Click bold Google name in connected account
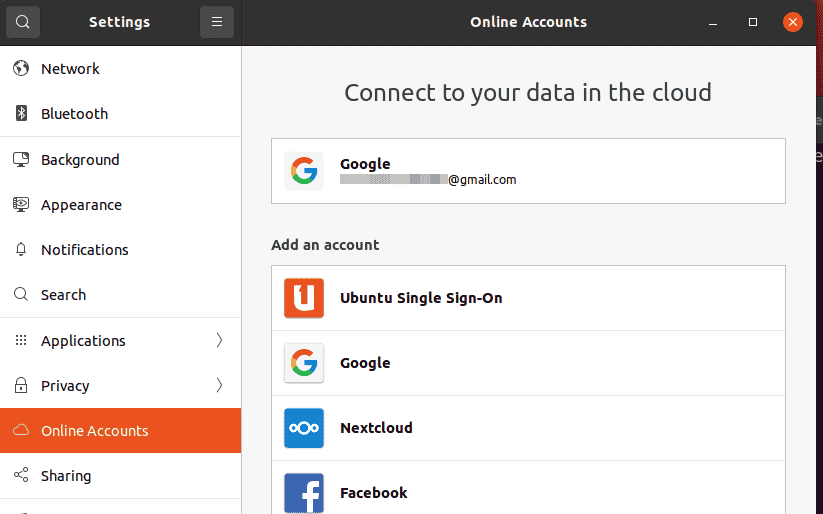The image size is (823, 514). pyautogui.click(x=365, y=164)
